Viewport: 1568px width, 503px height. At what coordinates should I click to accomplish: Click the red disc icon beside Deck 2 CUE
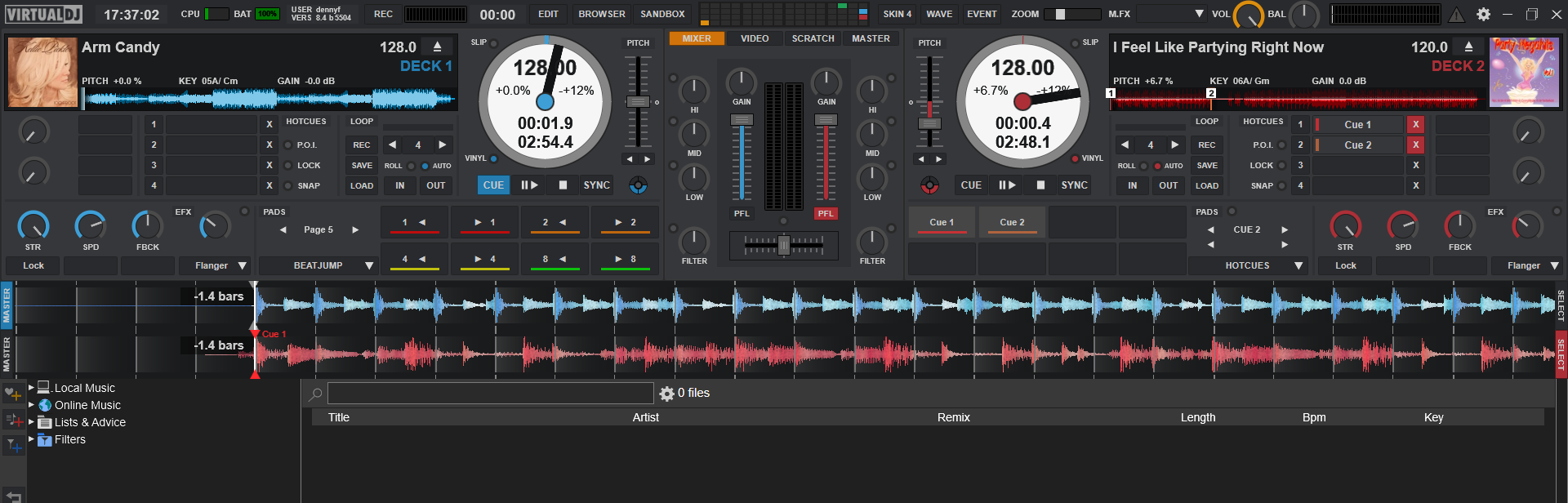(x=929, y=186)
